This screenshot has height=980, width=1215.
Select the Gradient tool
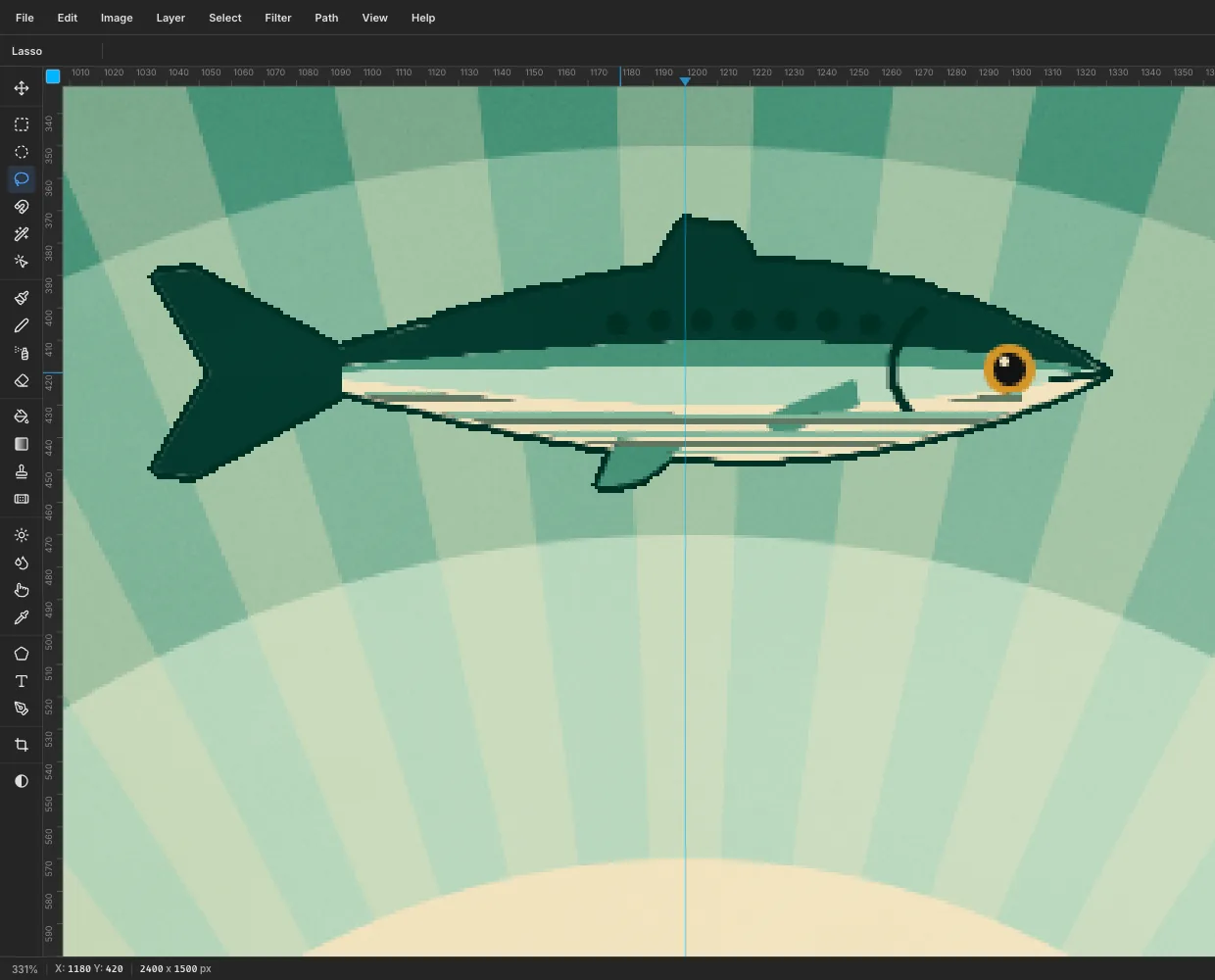pos(22,444)
